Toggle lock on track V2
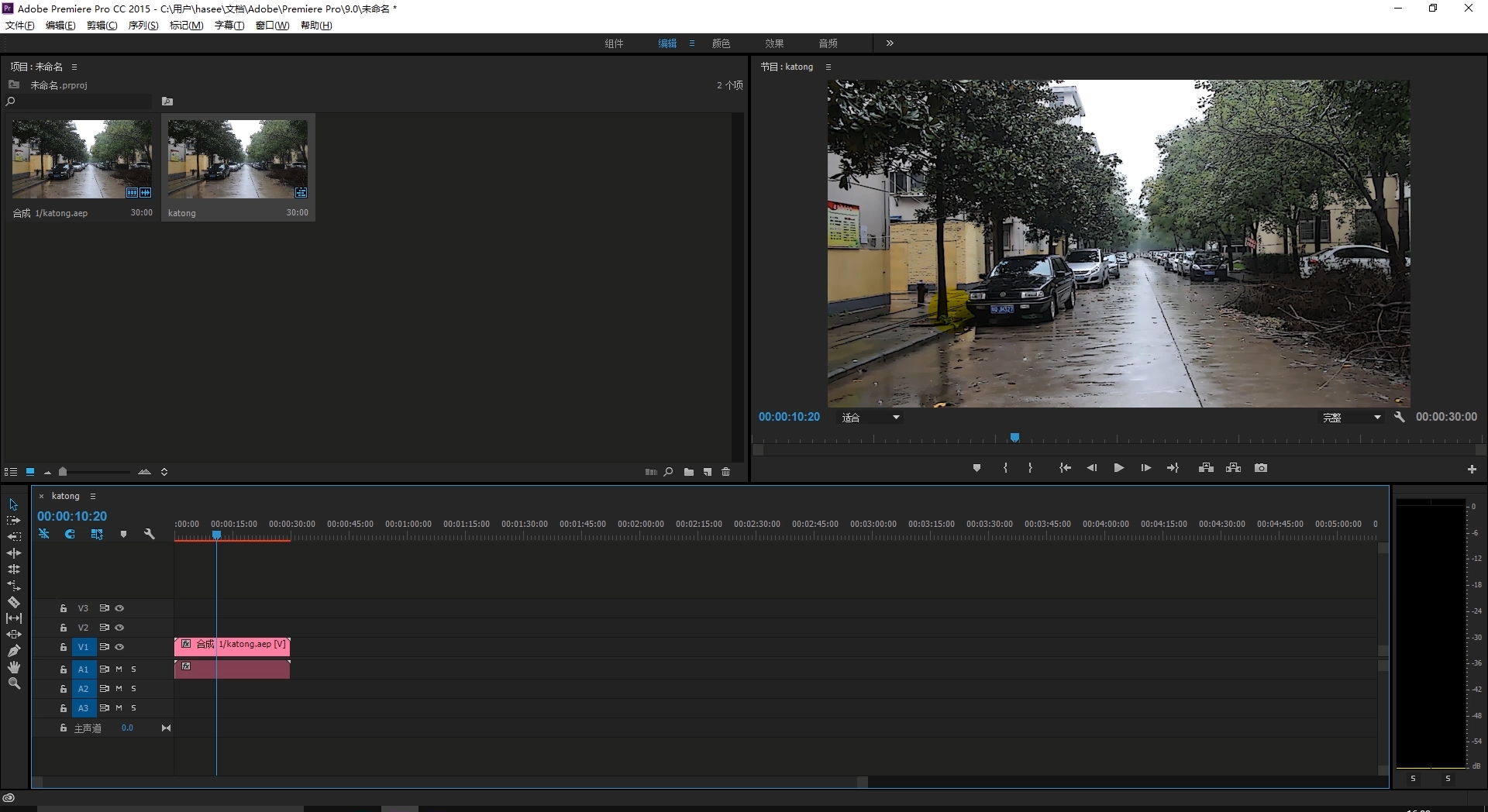1488x812 pixels. (64, 628)
